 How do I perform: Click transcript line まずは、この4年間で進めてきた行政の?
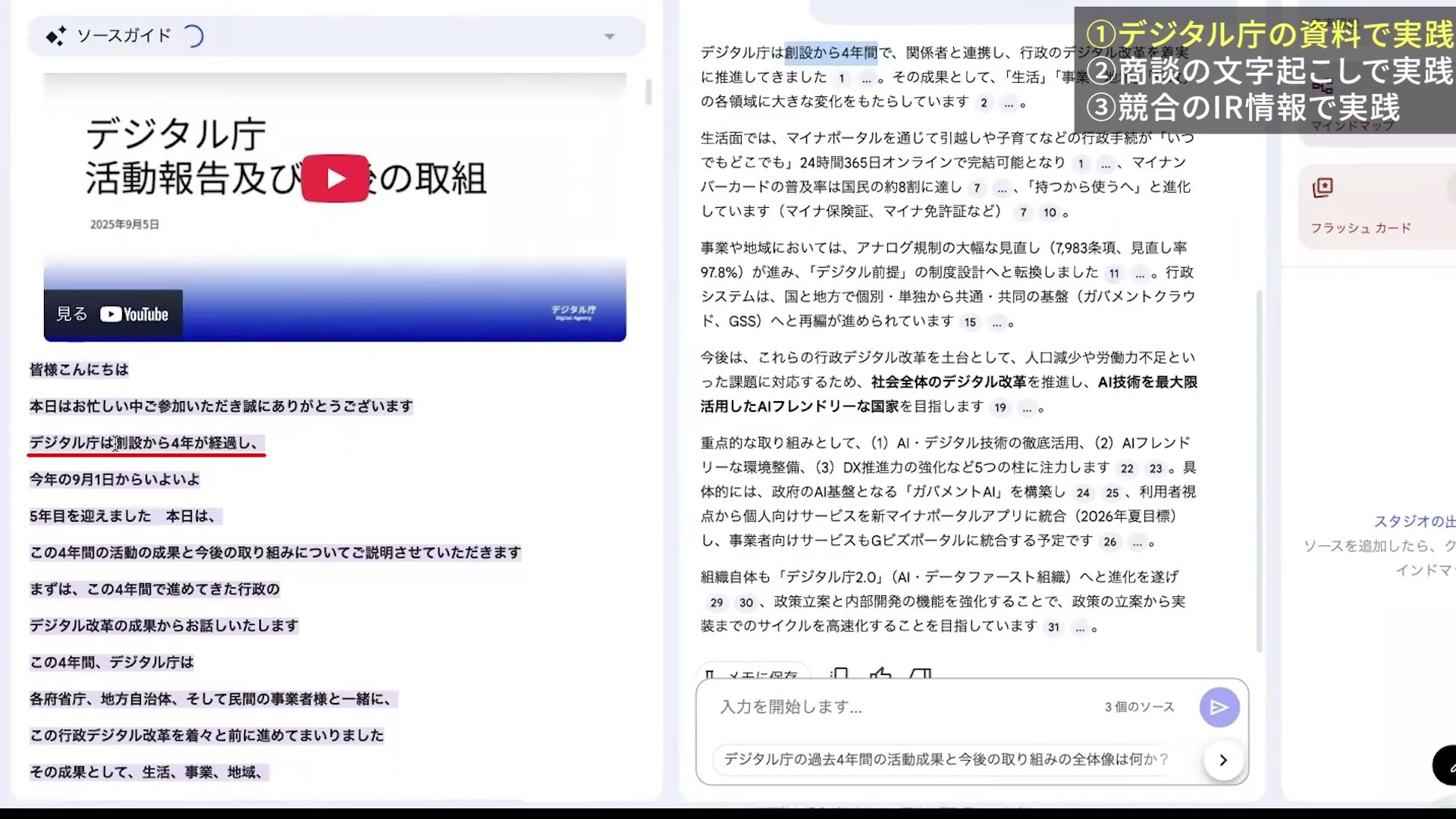pos(155,589)
